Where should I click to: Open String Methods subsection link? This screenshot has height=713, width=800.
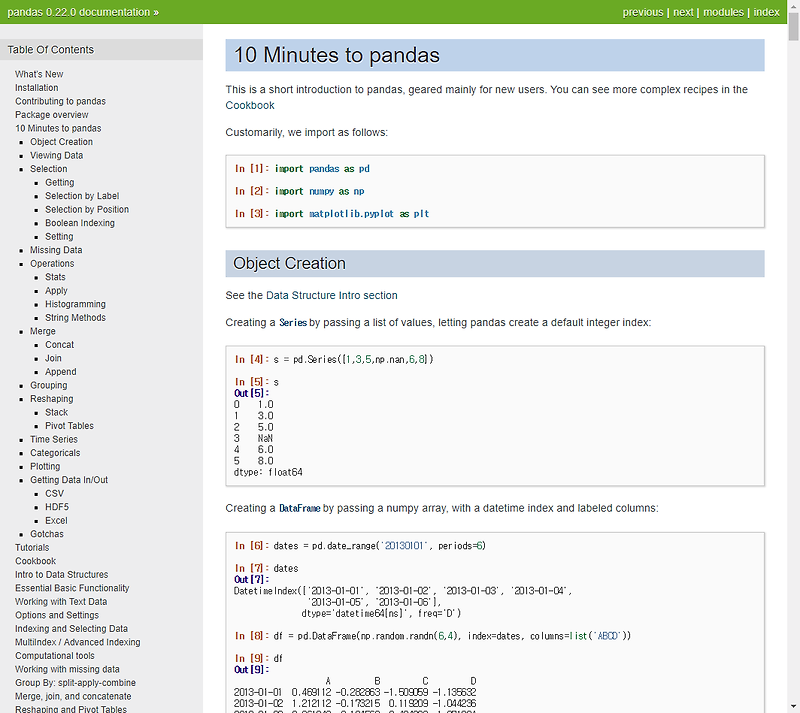click(75, 318)
